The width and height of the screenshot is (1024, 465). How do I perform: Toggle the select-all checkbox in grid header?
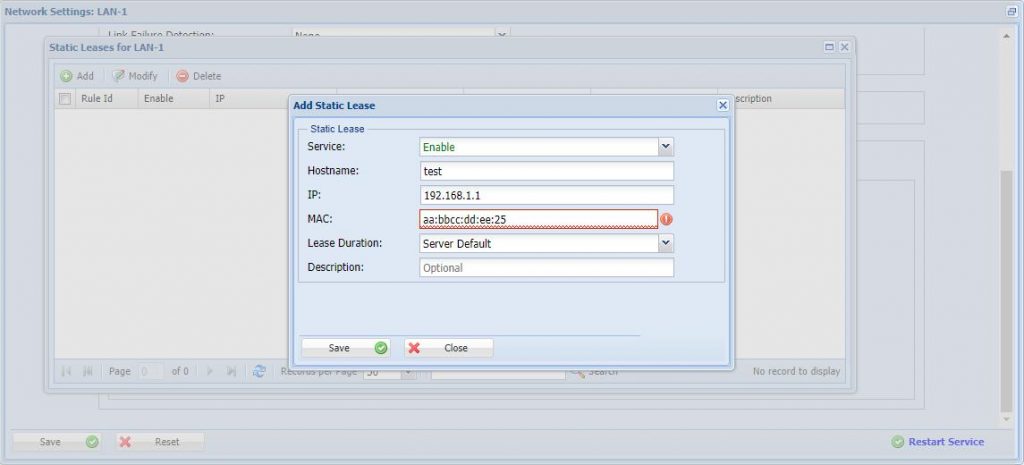click(65, 99)
